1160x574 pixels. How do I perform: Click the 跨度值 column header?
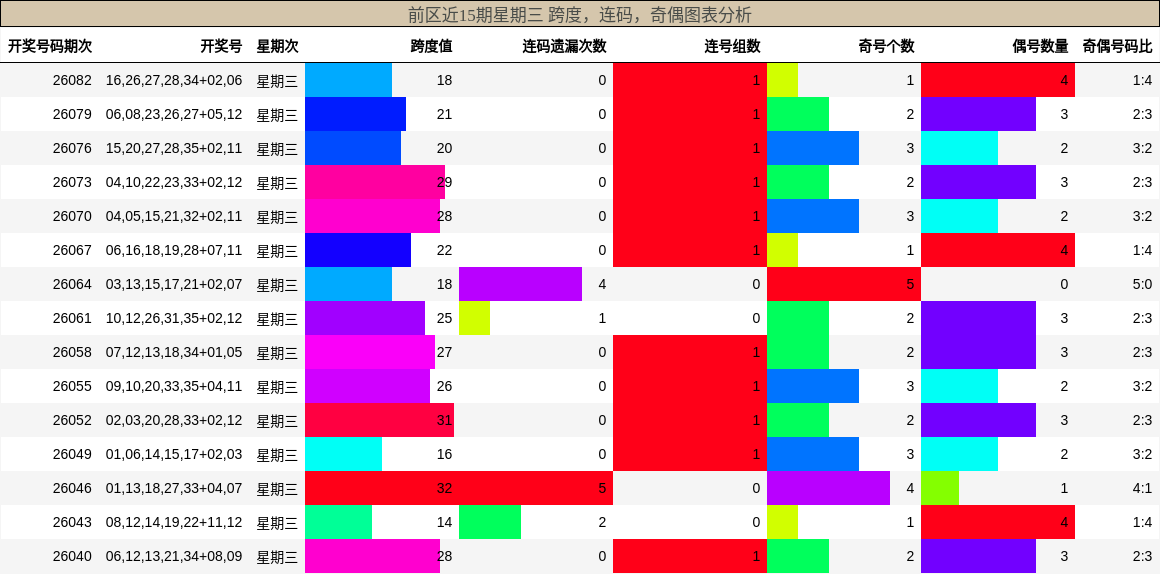[431, 46]
